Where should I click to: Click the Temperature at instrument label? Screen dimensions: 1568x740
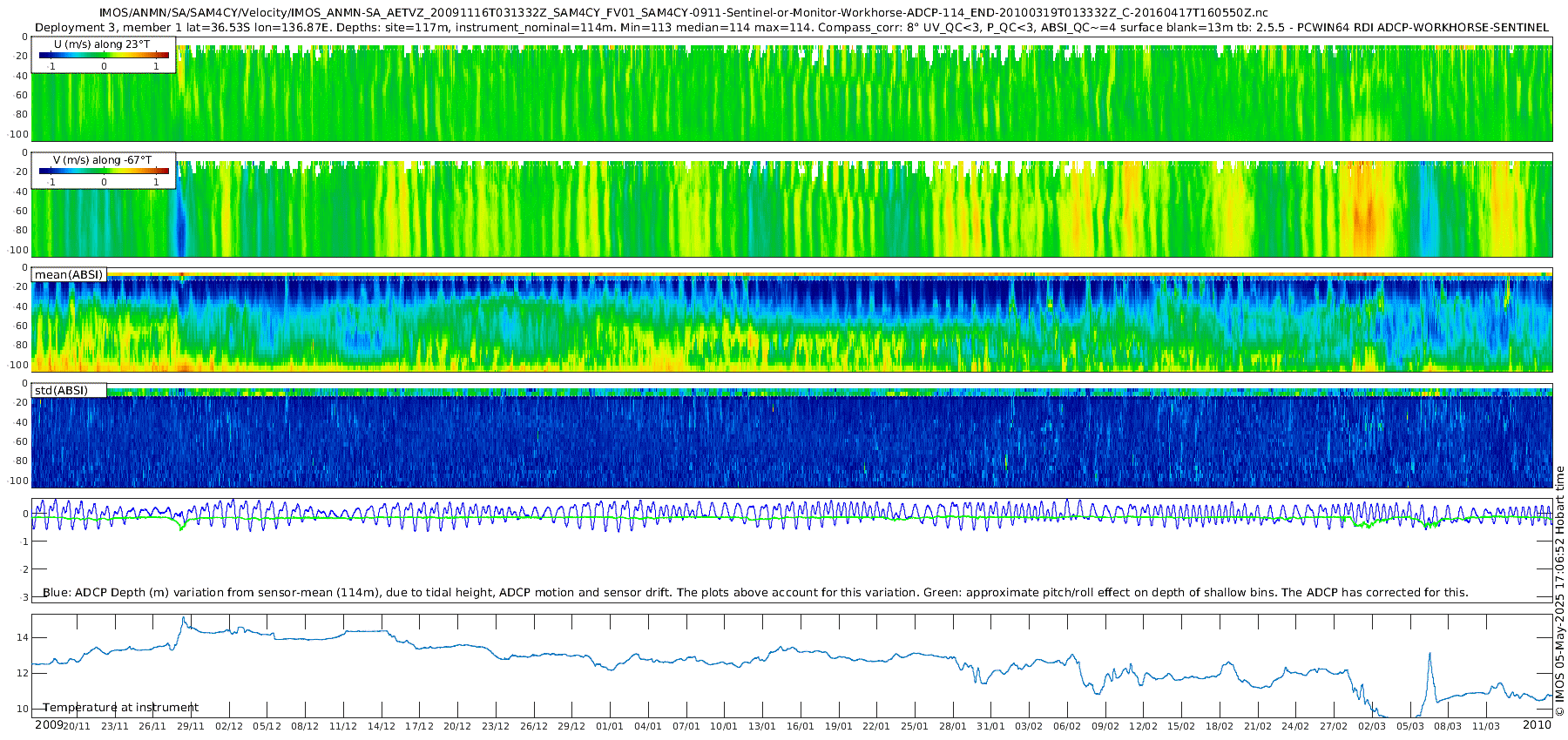(120, 708)
